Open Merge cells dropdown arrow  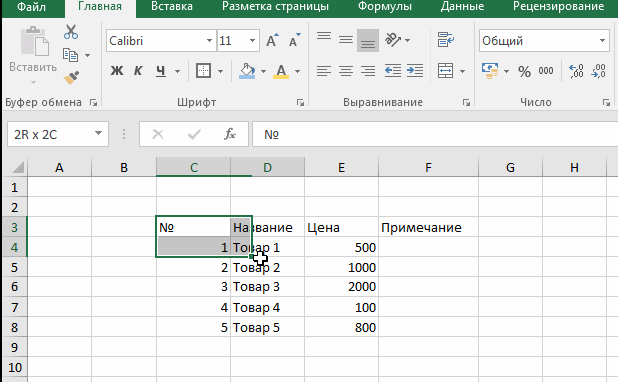[462, 71]
